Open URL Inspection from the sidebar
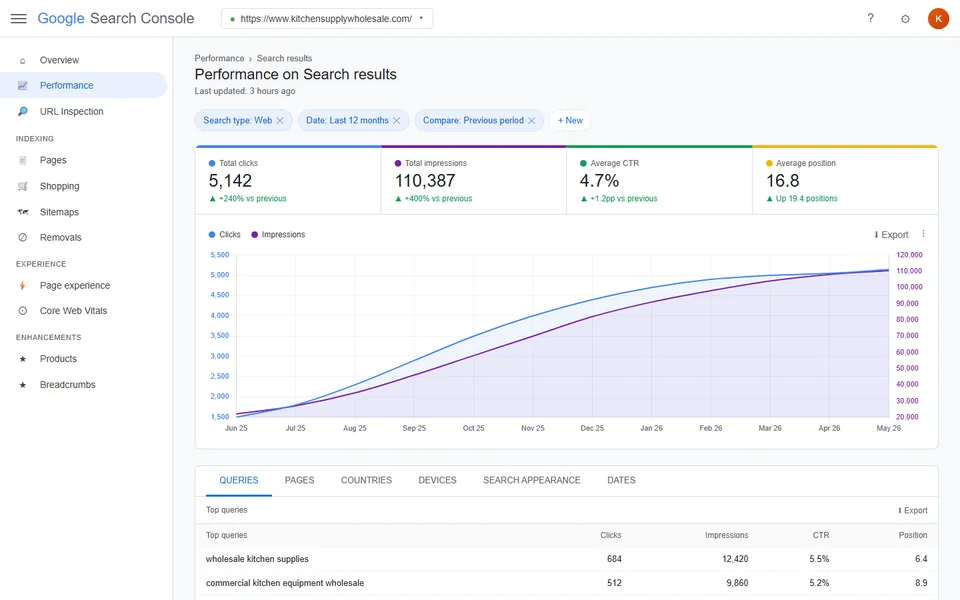 coord(83,111)
